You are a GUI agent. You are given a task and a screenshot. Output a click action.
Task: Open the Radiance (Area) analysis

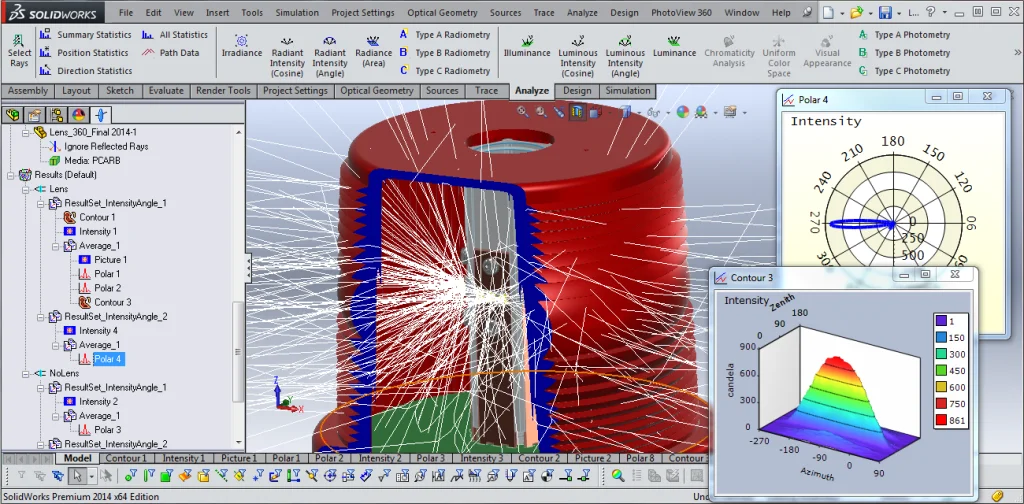(374, 51)
